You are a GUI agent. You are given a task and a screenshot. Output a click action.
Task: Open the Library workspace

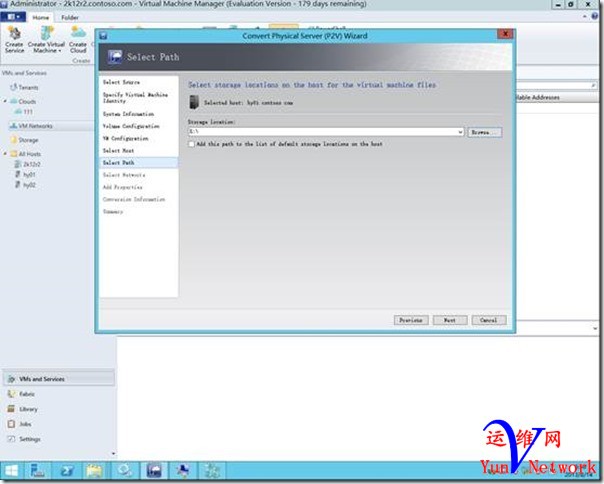29,409
